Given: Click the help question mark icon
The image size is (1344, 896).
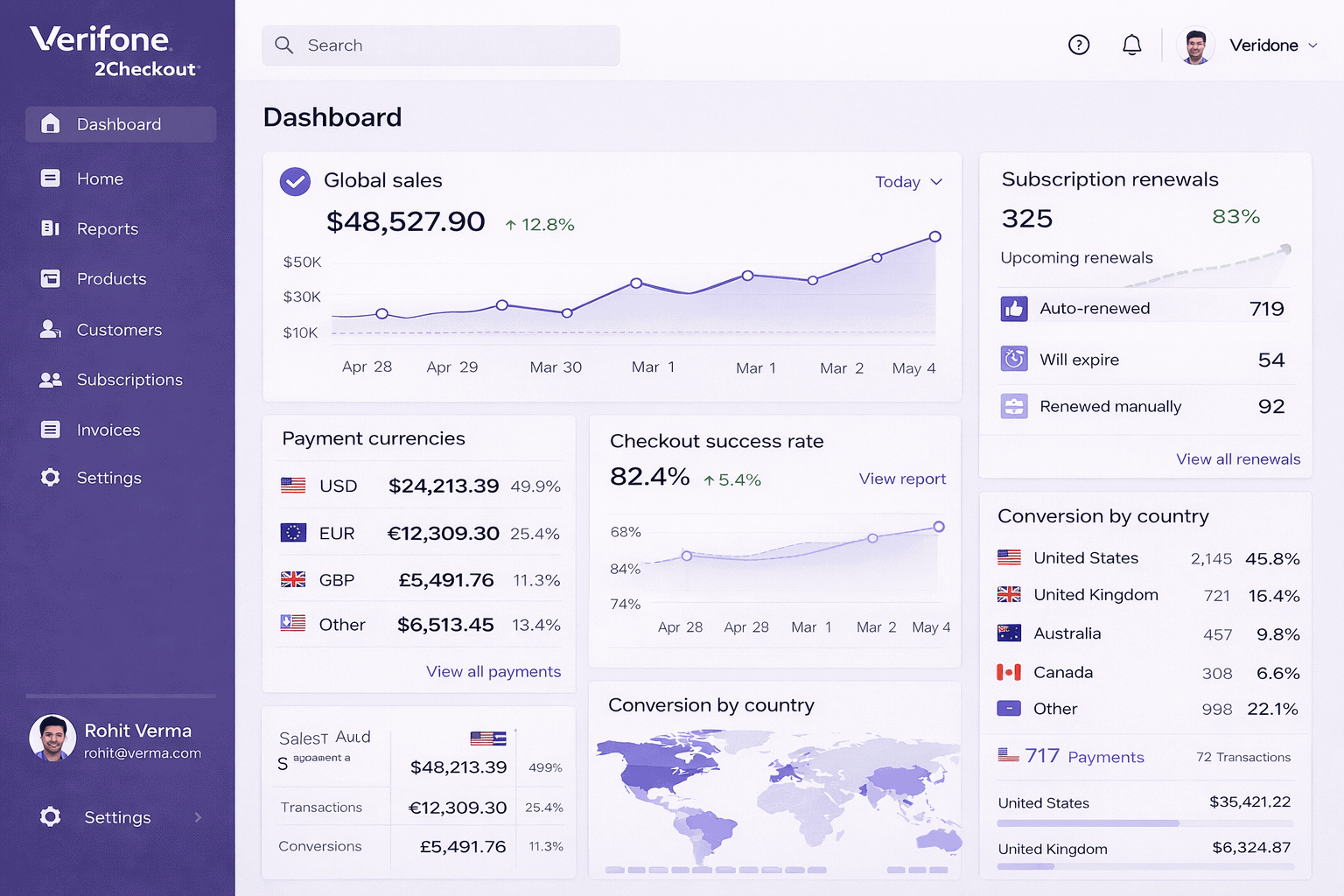Looking at the screenshot, I should coord(1079,45).
